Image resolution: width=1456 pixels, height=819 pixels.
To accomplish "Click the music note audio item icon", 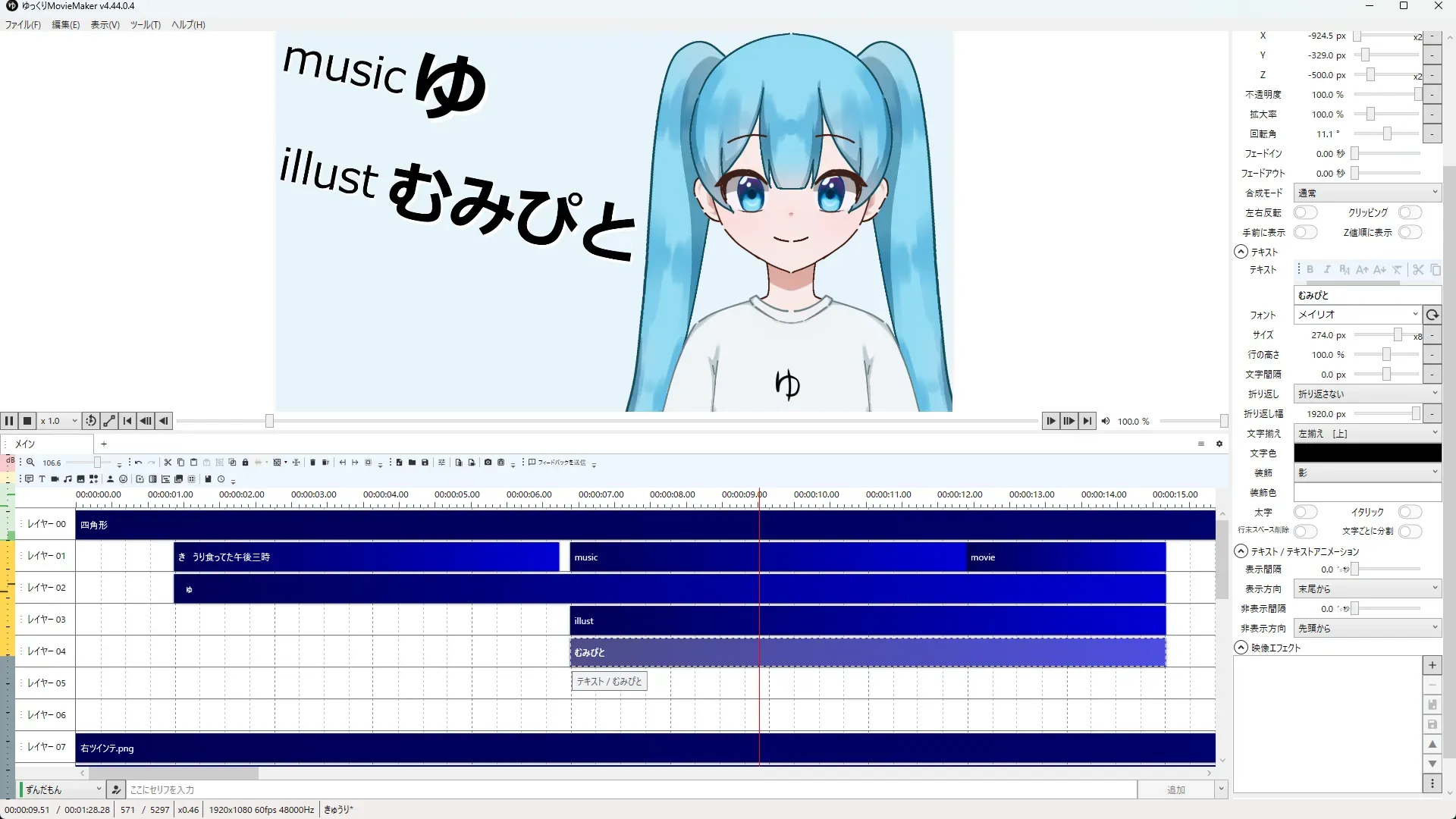I will coord(67,479).
